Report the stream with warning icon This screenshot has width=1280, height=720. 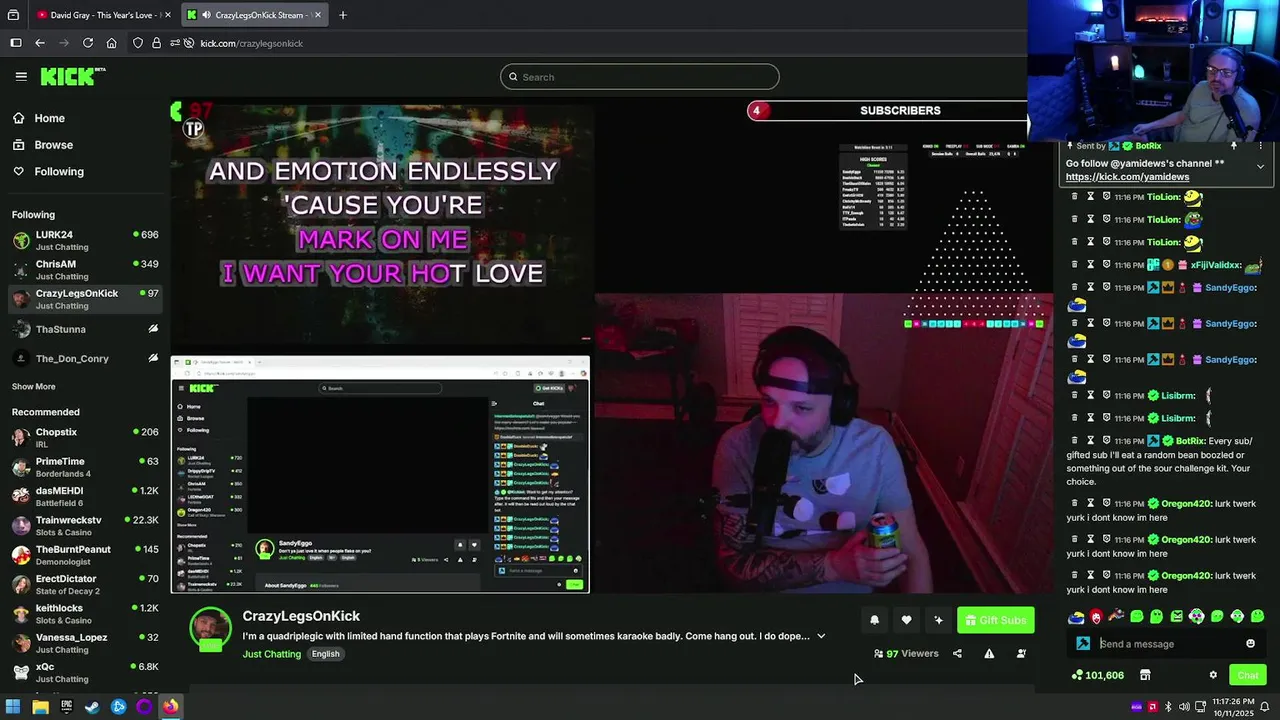coord(989,654)
